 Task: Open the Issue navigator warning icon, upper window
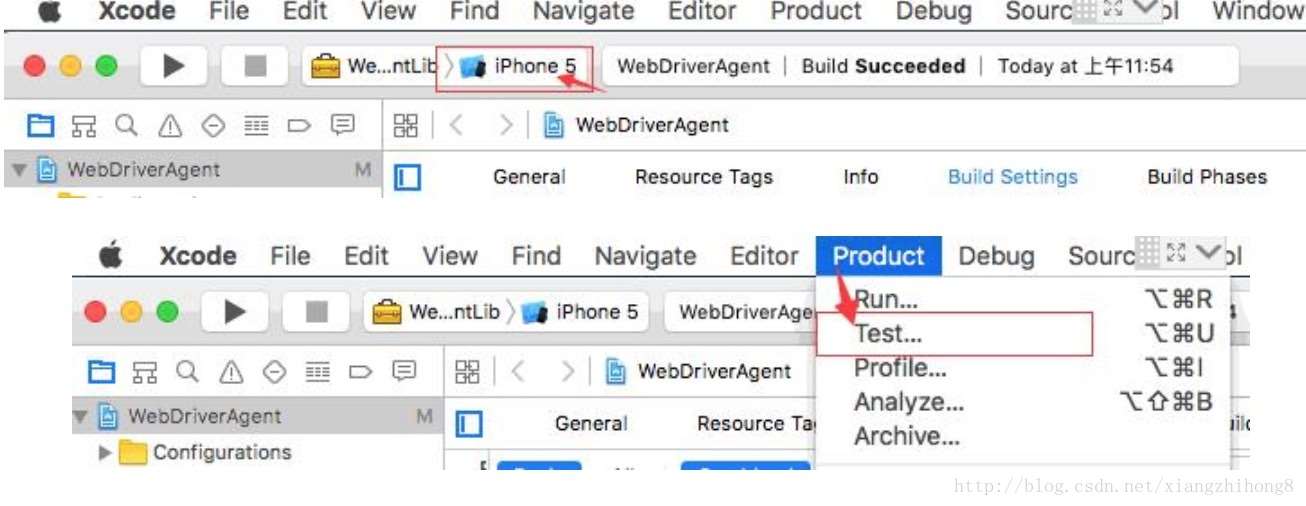point(171,125)
